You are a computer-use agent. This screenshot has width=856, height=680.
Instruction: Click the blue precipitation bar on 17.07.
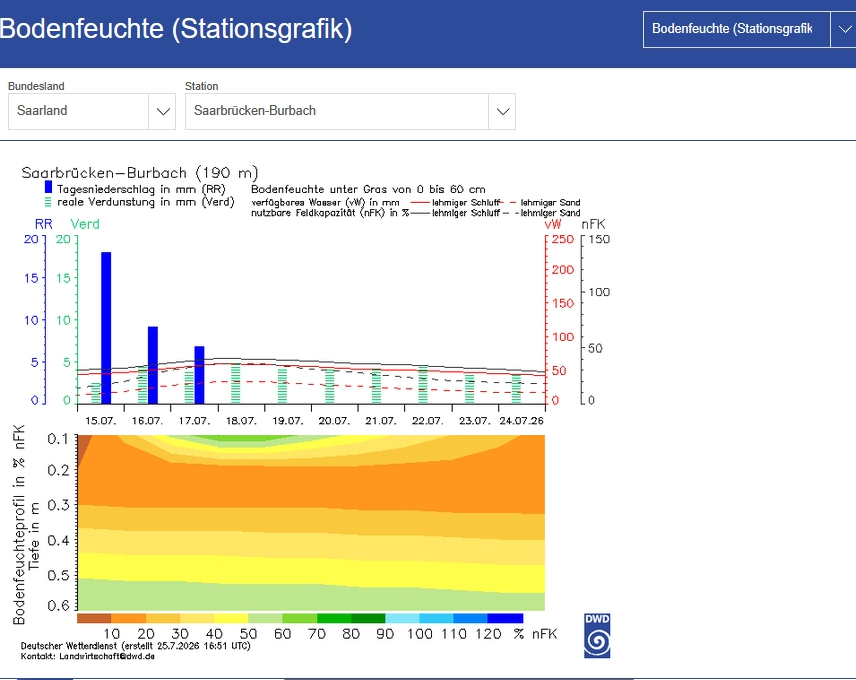point(199,375)
